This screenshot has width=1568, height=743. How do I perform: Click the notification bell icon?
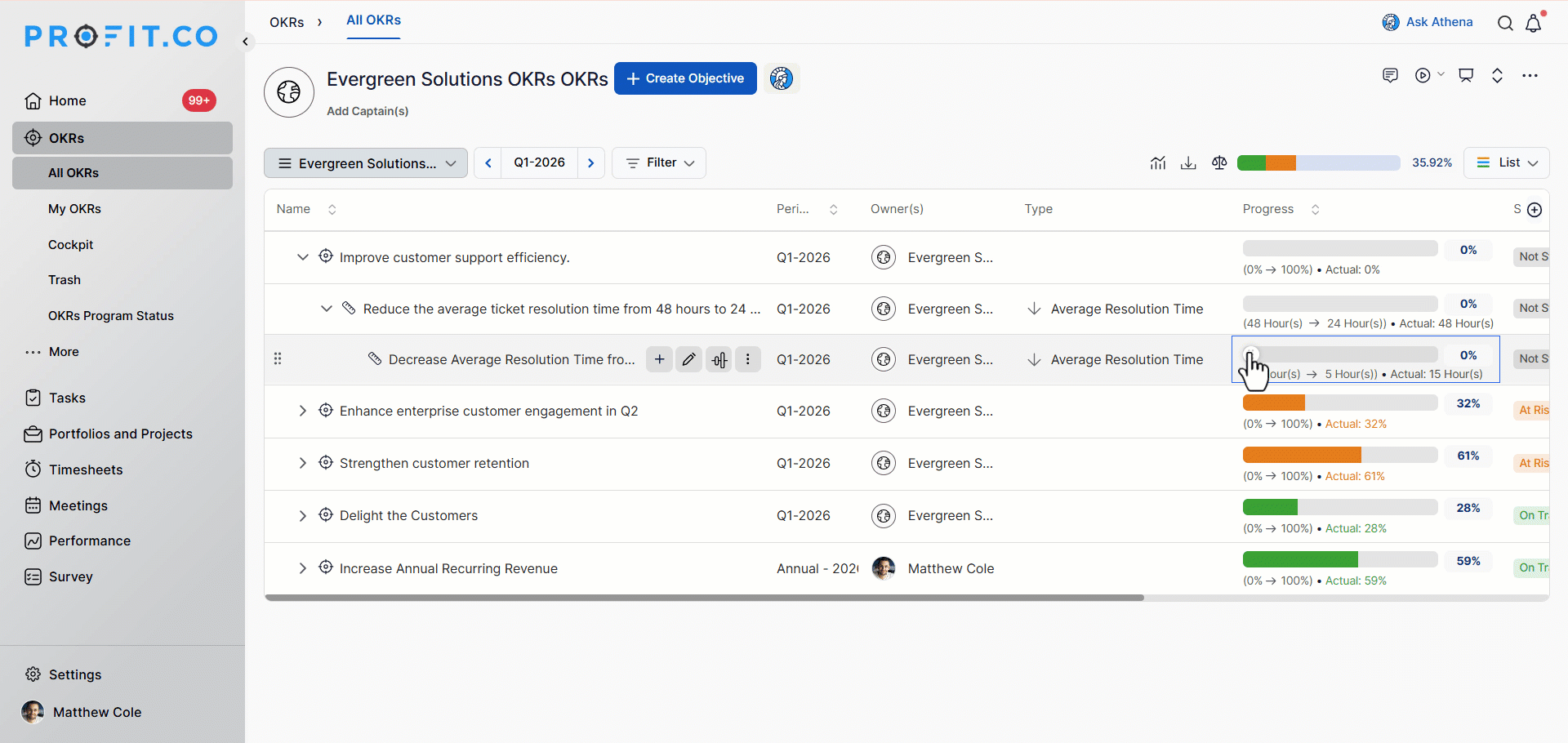pyautogui.click(x=1533, y=23)
